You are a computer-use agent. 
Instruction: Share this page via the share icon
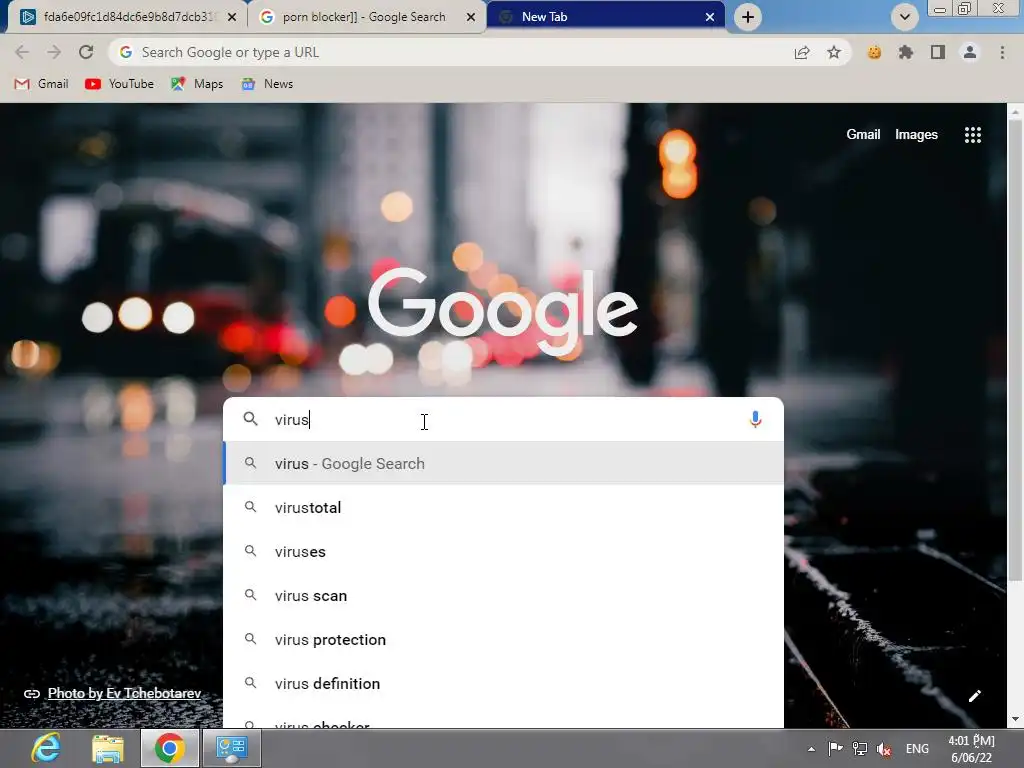click(802, 52)
